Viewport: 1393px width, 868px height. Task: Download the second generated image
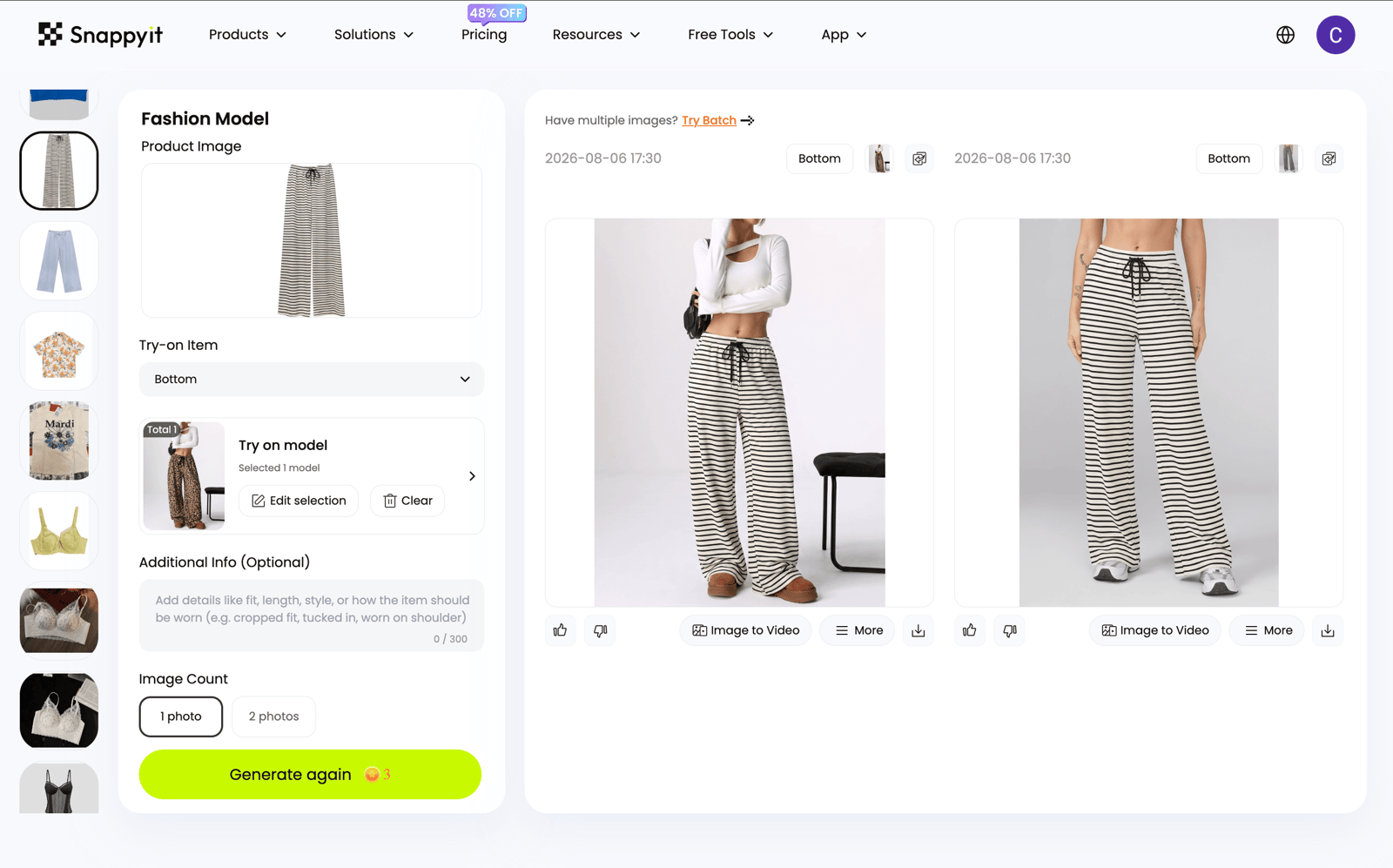tap(1328, 630)
